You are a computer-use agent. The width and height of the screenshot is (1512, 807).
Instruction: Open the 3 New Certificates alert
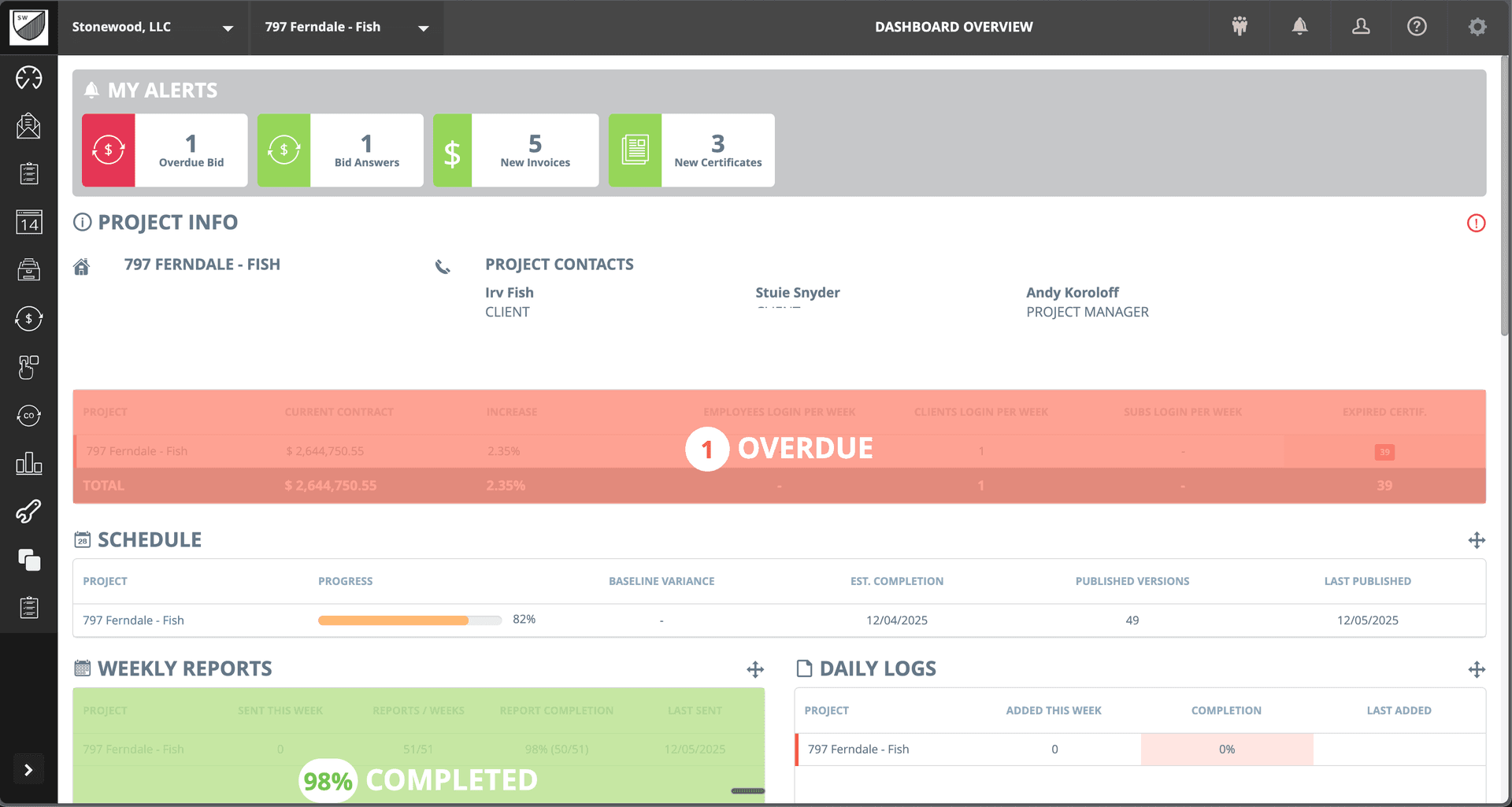(x=691, y=150)
